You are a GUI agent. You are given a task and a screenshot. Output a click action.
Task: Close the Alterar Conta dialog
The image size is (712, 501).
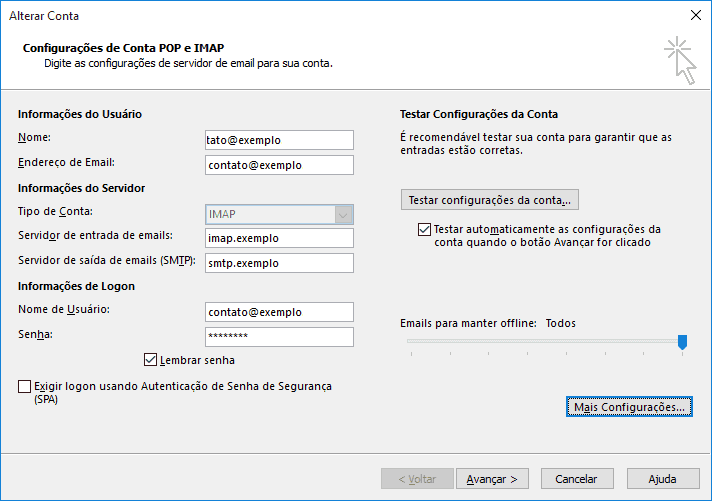coord(695,15)
